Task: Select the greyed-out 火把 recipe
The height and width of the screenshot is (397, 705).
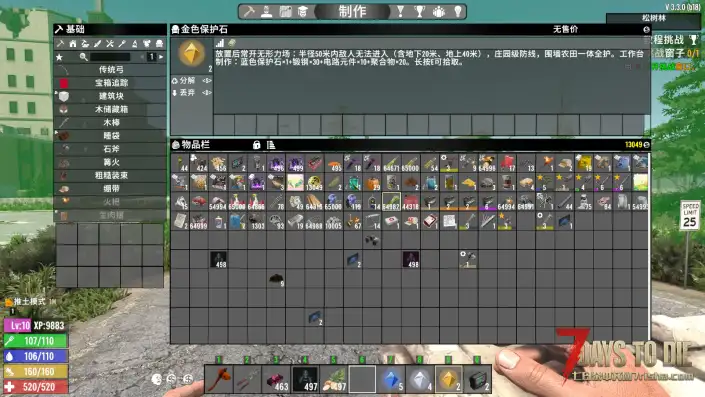Action: (x=110, y=202)
